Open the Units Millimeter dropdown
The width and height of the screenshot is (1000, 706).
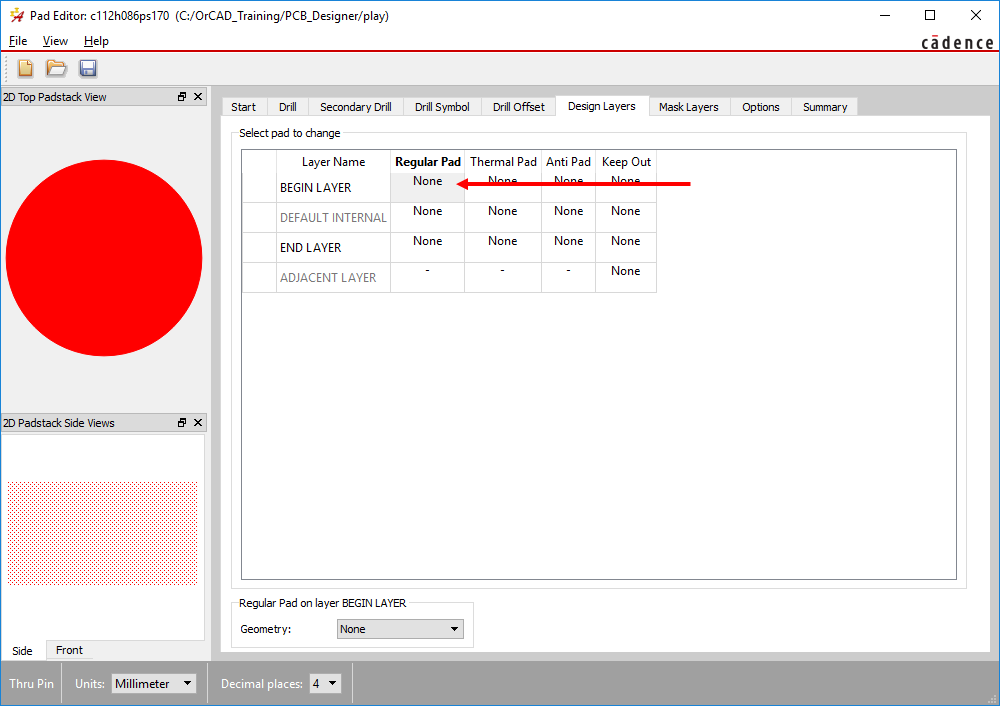click(154, 684)
